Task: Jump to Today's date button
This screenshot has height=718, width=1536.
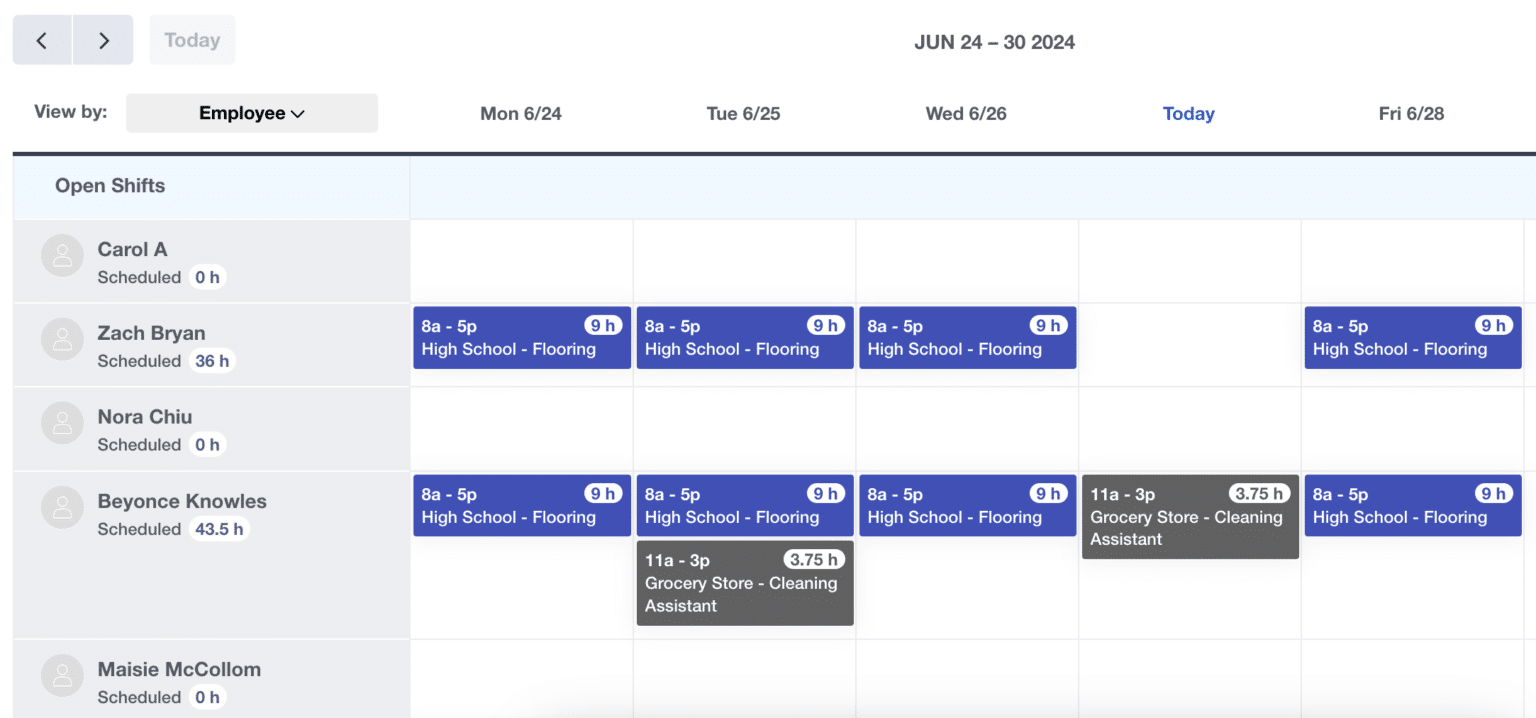Action: pyautogui.click(x=192, y=41)
